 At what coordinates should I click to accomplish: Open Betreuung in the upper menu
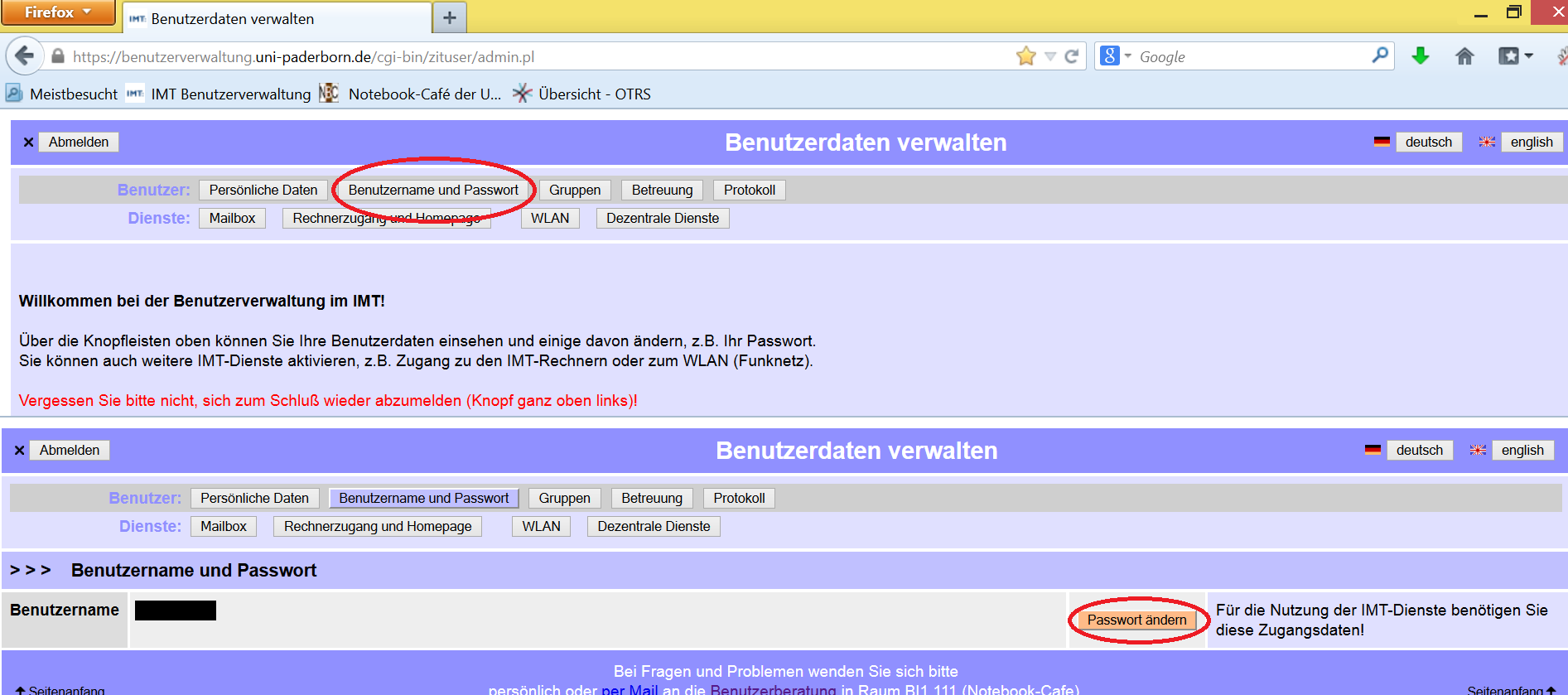click(x=662, y=190)
